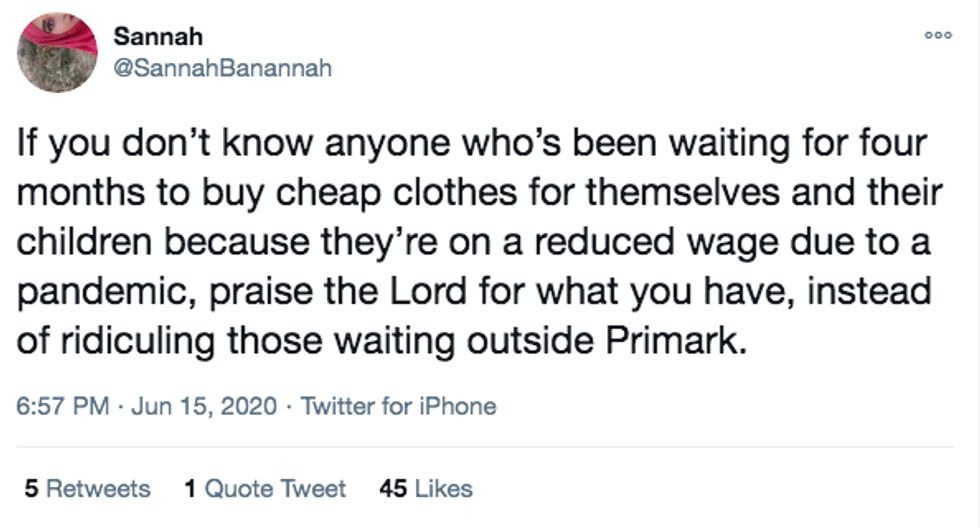The height and width of the screenshot is (528, 980).
Task: Open the Twitter for iPhone source link
Action: (x=398, y=406)
